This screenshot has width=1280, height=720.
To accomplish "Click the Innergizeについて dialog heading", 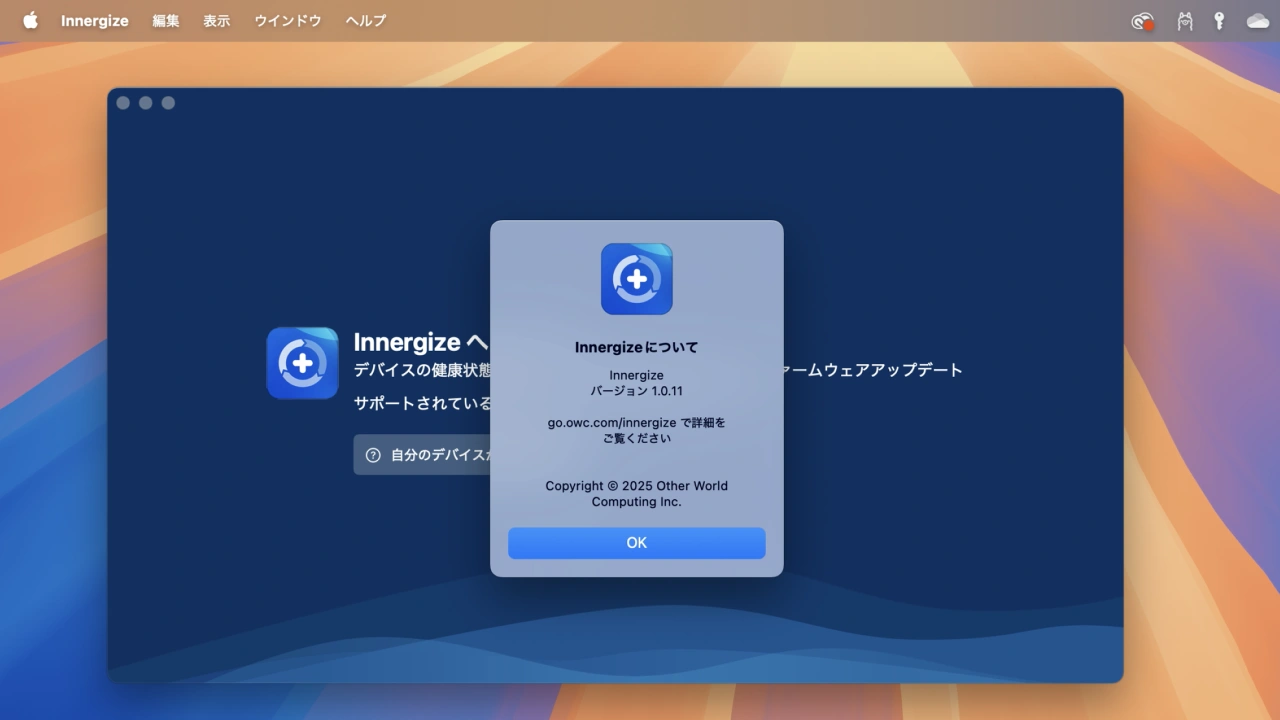I will [x=636, y=348].
